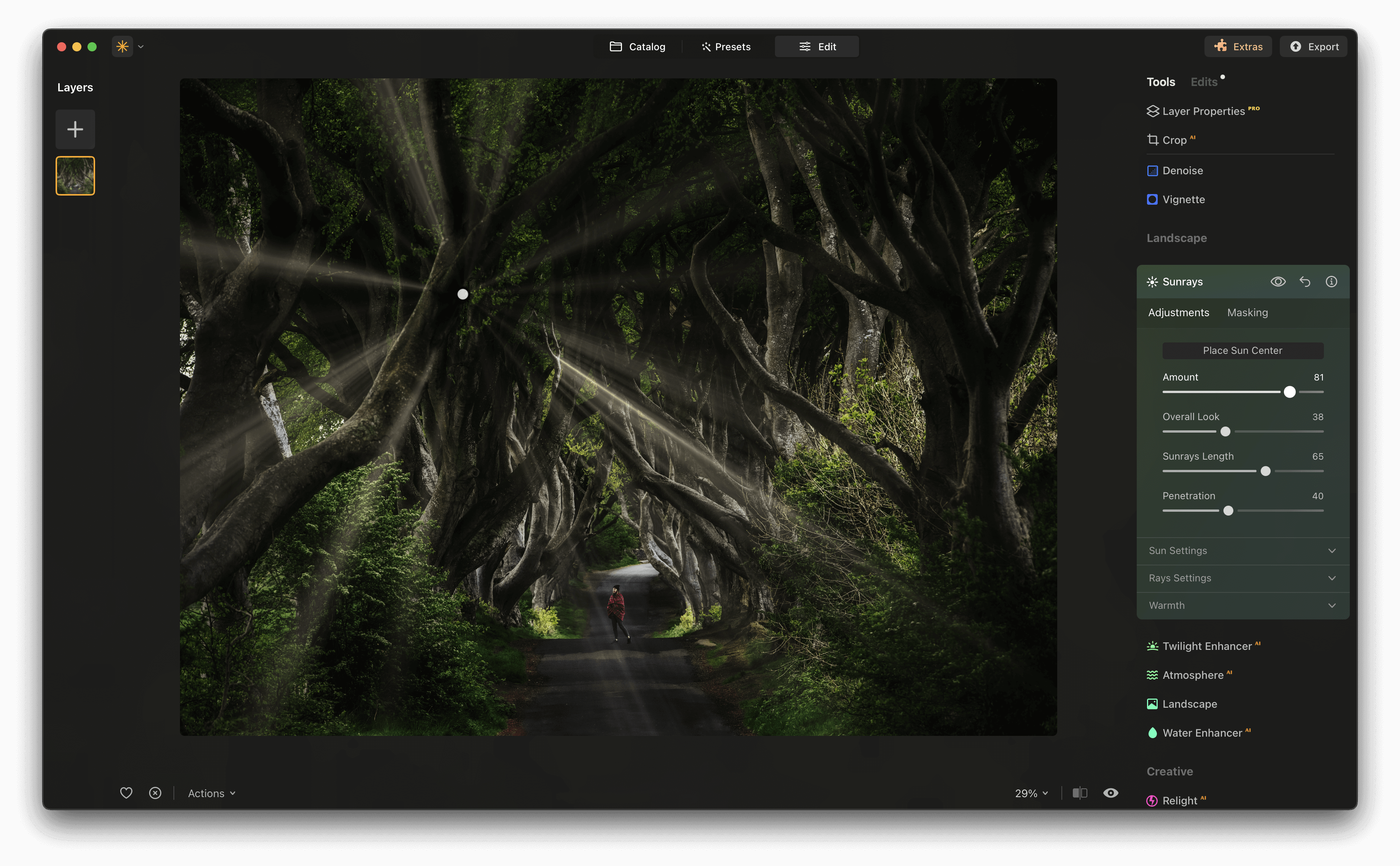The width and height of the screenshot is (1400, 866).
Task: Expand the Rays Settings section
Action: 1242,578
